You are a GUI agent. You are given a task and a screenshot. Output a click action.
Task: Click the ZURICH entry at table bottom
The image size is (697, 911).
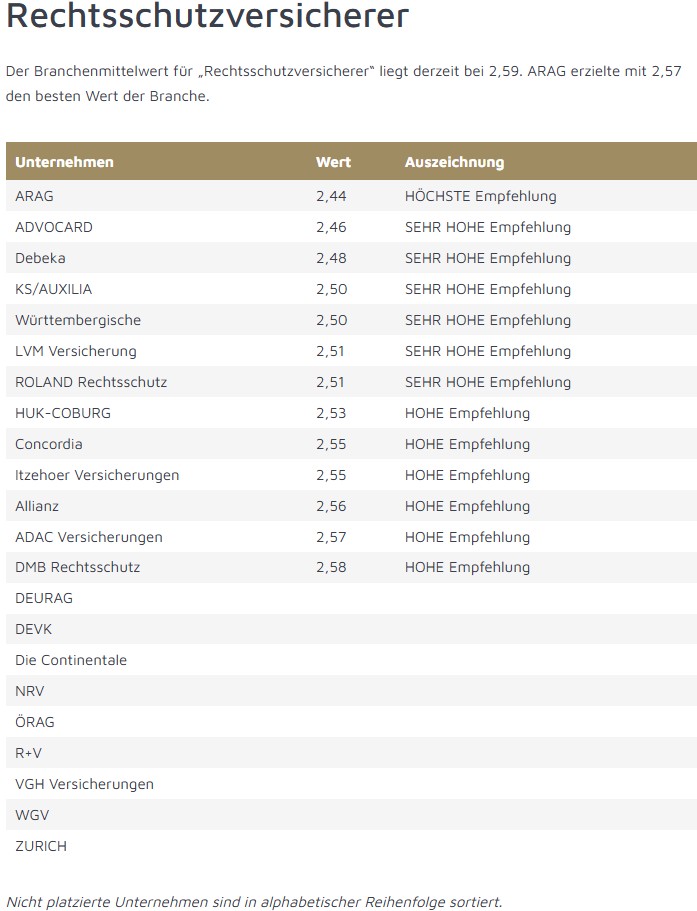click(41, 846)
